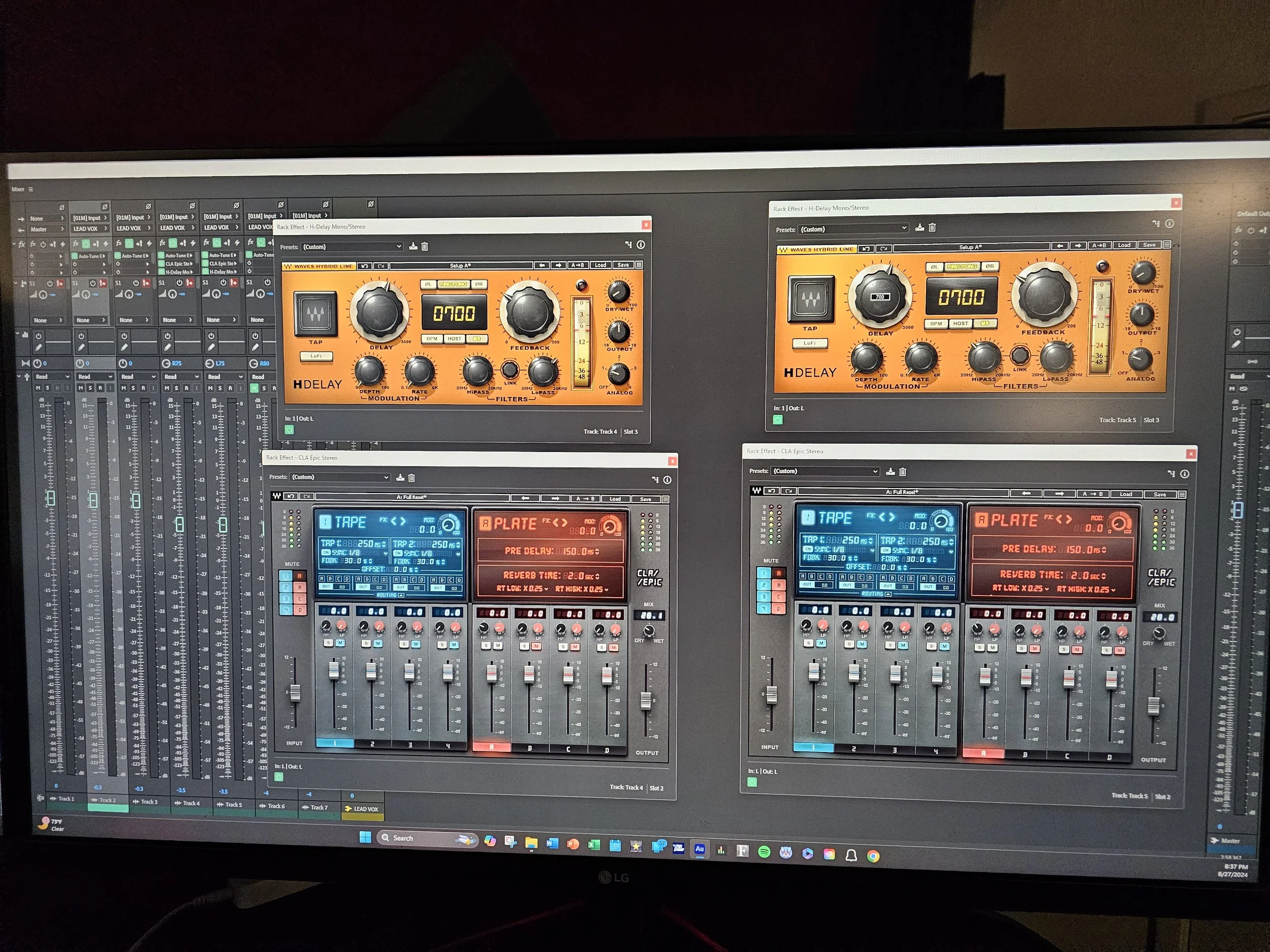Viewport: 1270px width, 952px height.
Task: Click delete preset trash icon in Track 5 H-Delay
Action: [932, 227]
